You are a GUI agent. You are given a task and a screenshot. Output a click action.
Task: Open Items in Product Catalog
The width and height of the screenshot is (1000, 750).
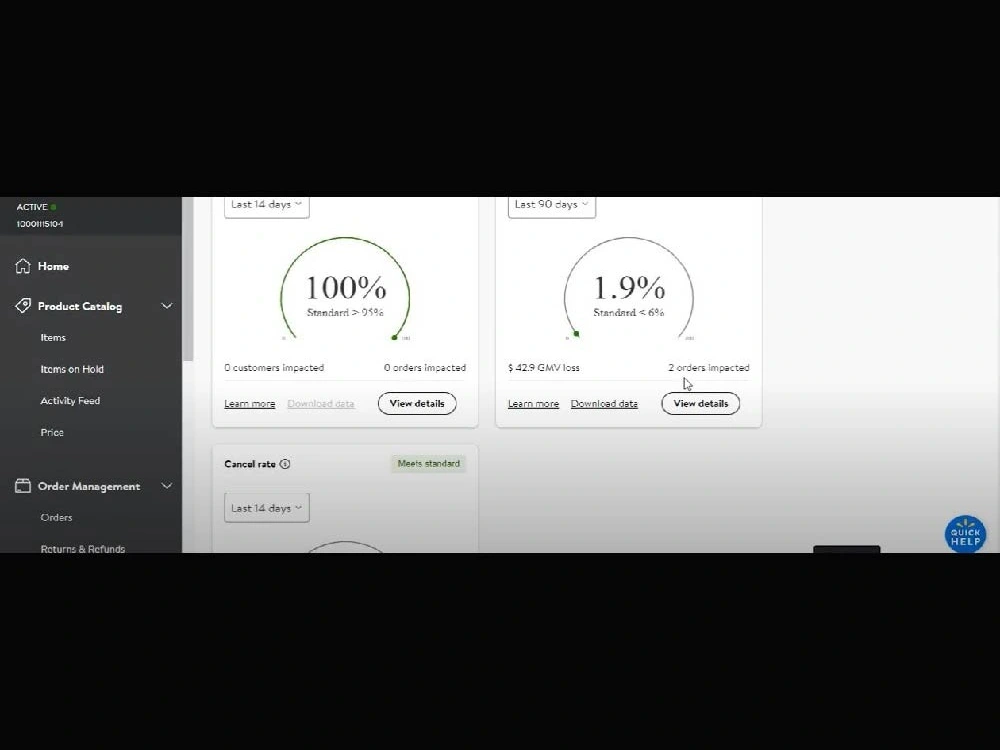(x=53, y=337)
